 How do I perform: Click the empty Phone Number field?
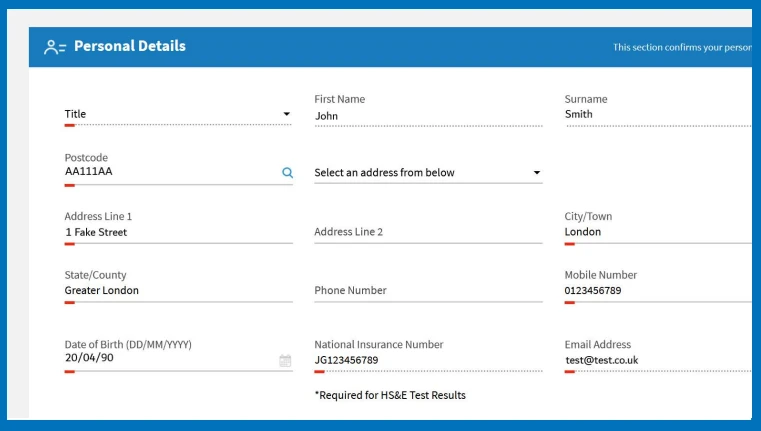point(428,290)
